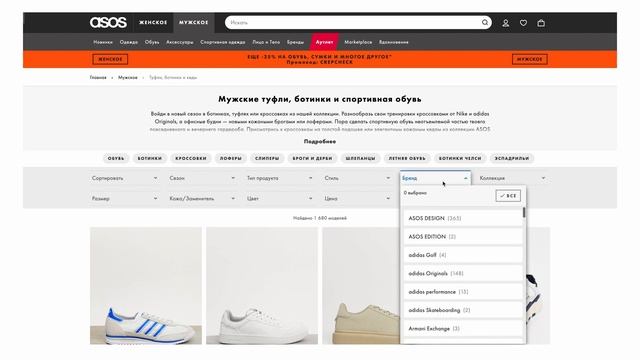
Task: Open the beige sneaker product thumbnail
Action: pyautogui.click(x=361, y=286)
